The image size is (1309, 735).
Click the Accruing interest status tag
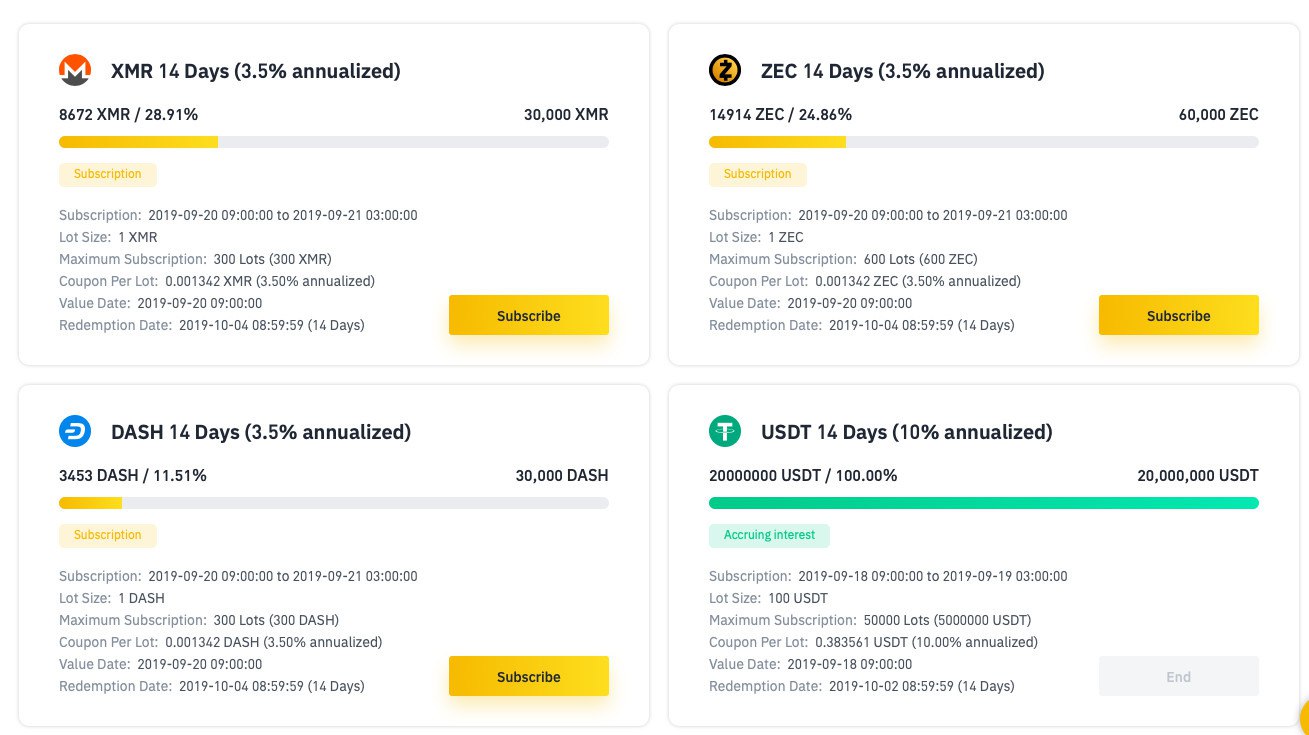(x=769, y=535)
